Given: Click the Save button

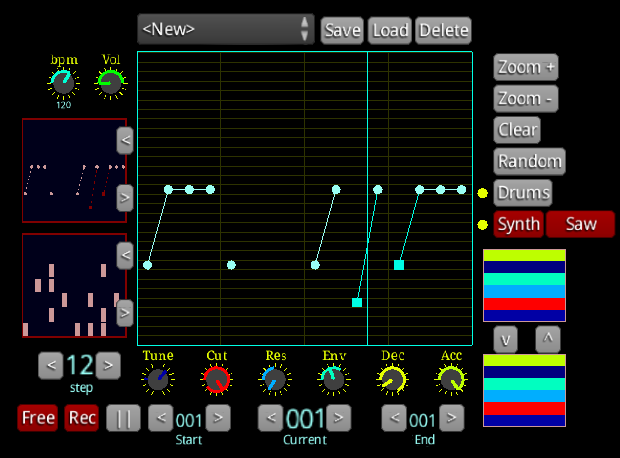Looking at the screenshot, I should tap(342, 30).
